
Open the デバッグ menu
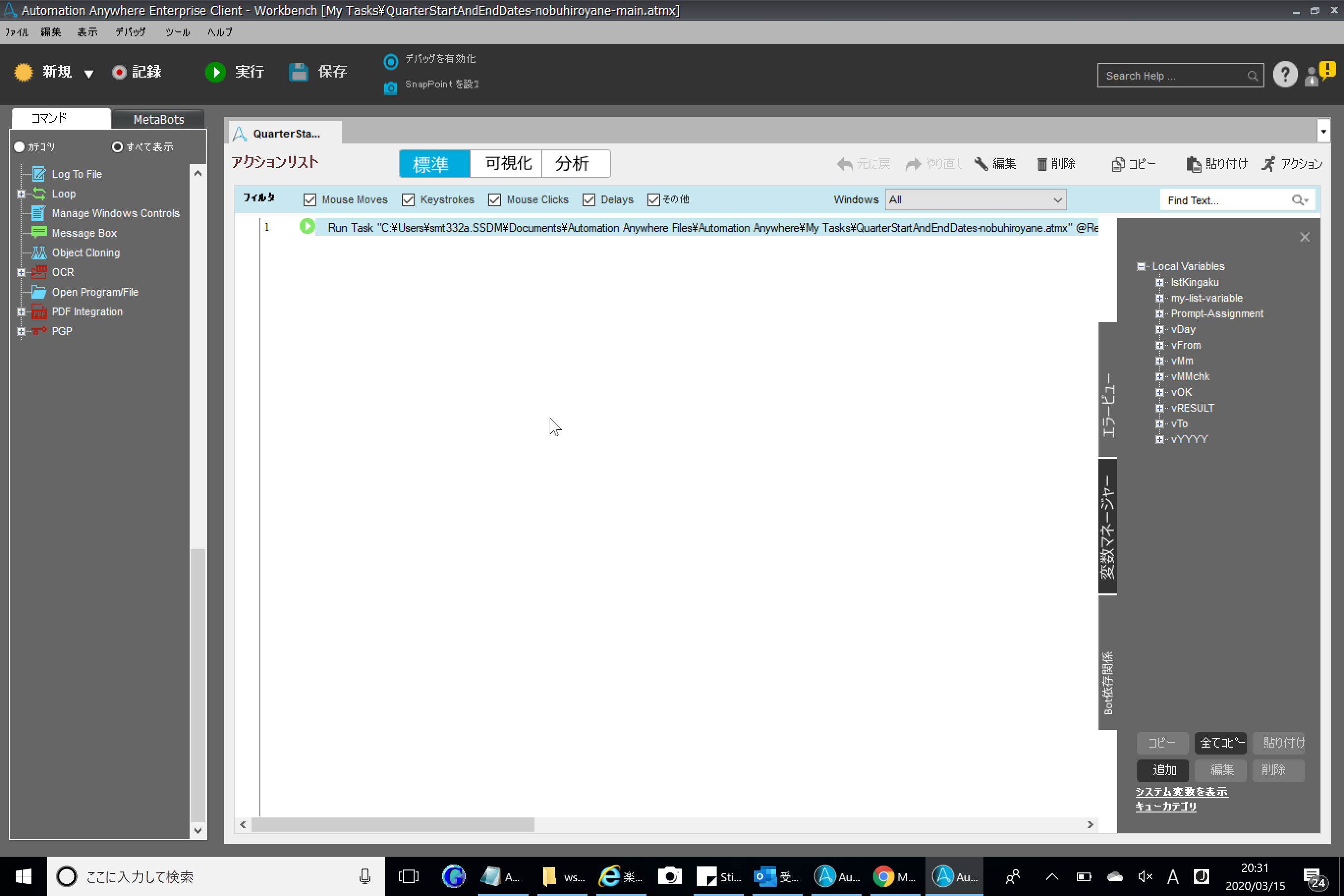130,32
